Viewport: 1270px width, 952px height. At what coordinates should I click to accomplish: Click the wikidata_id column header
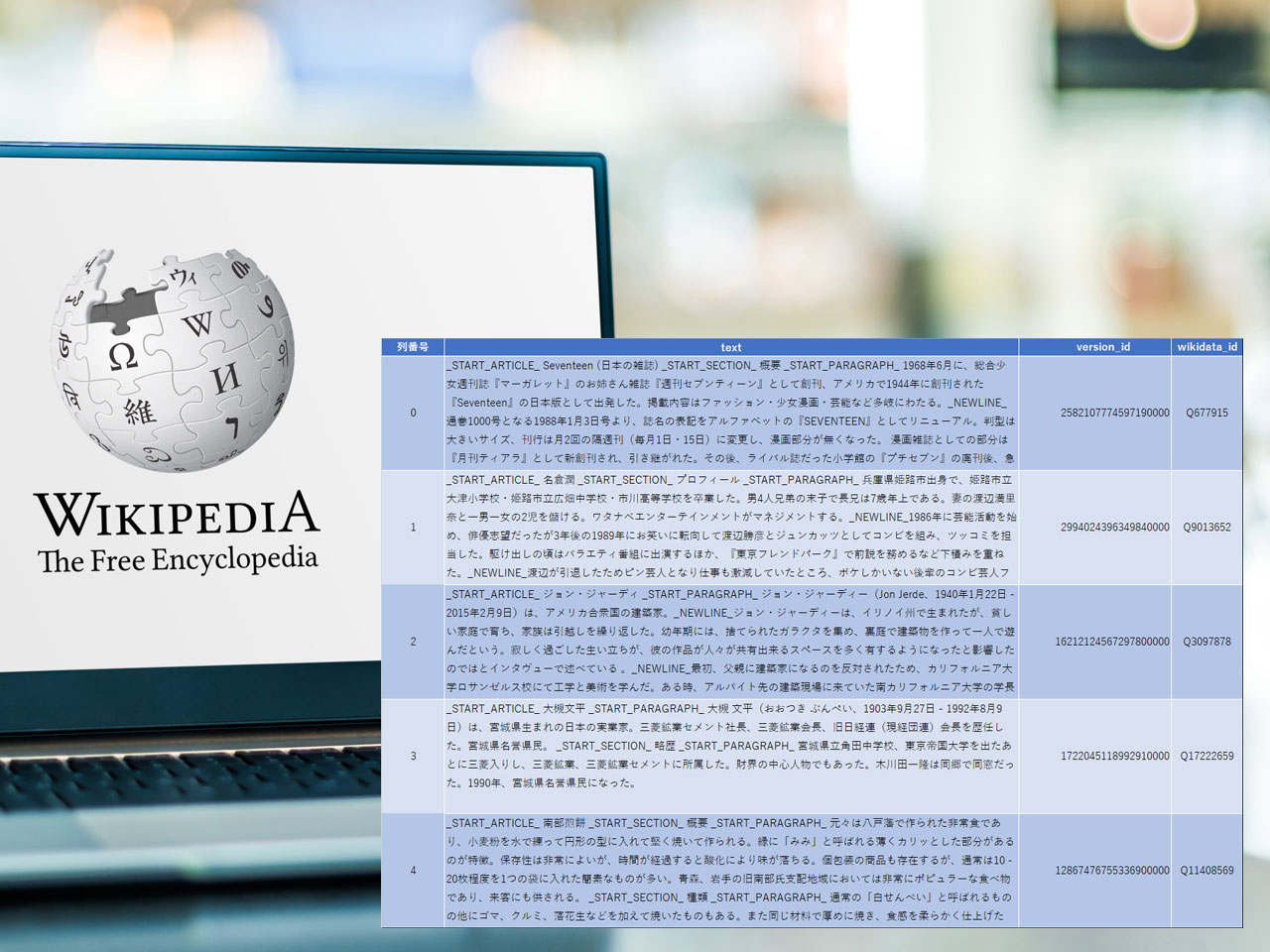[x=1206, y=347]
